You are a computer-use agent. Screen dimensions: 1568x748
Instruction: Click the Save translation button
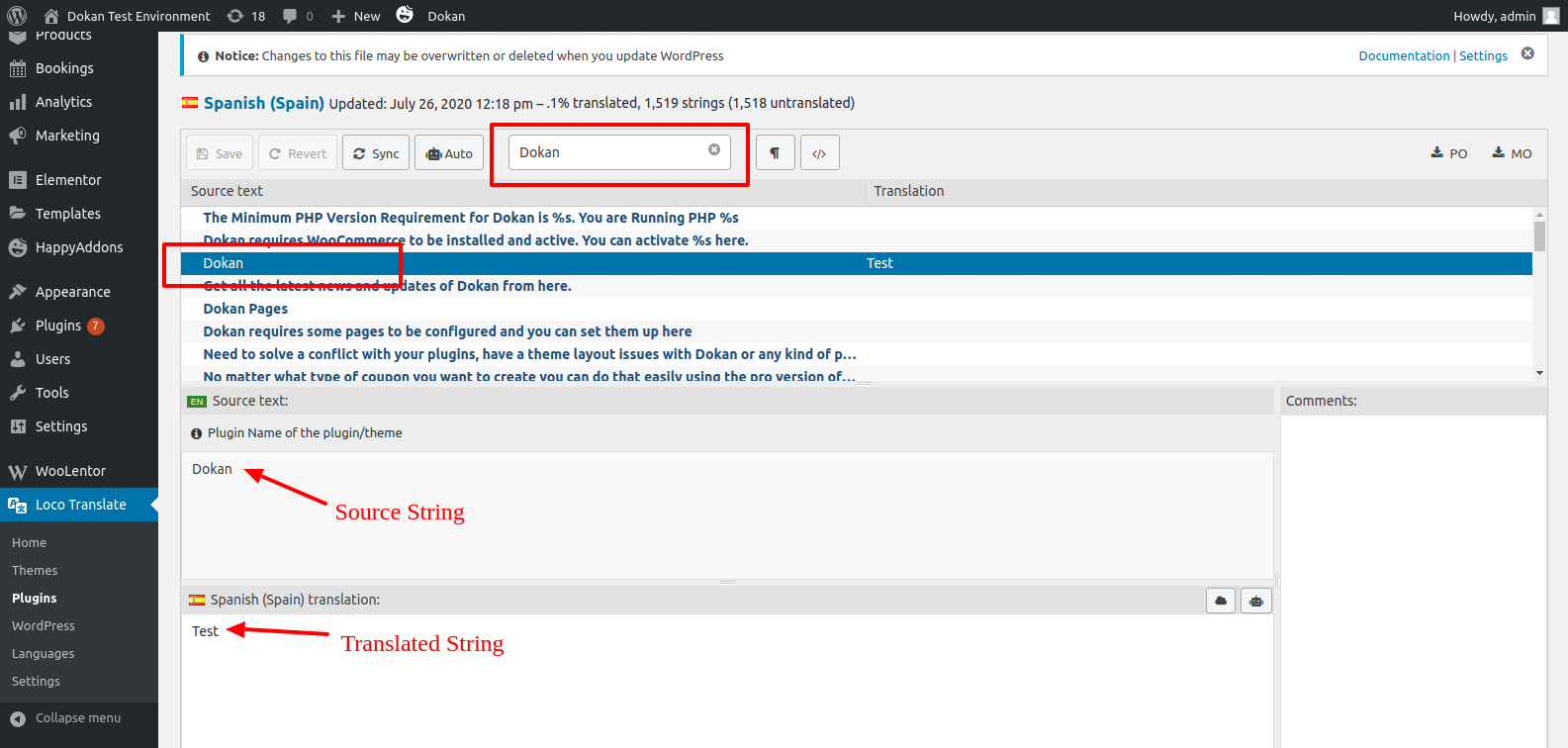coord(220,153)
